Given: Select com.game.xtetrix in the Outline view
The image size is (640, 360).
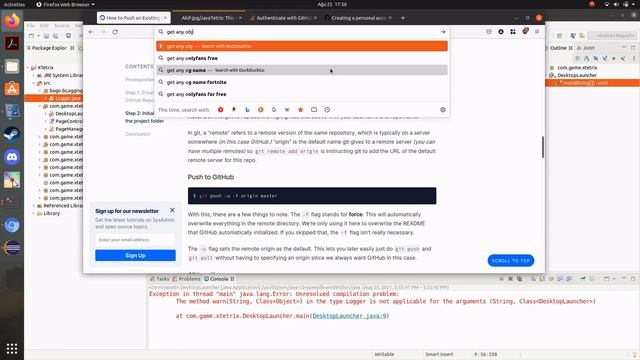Looking at the screenshot, I should click(577, 68).
